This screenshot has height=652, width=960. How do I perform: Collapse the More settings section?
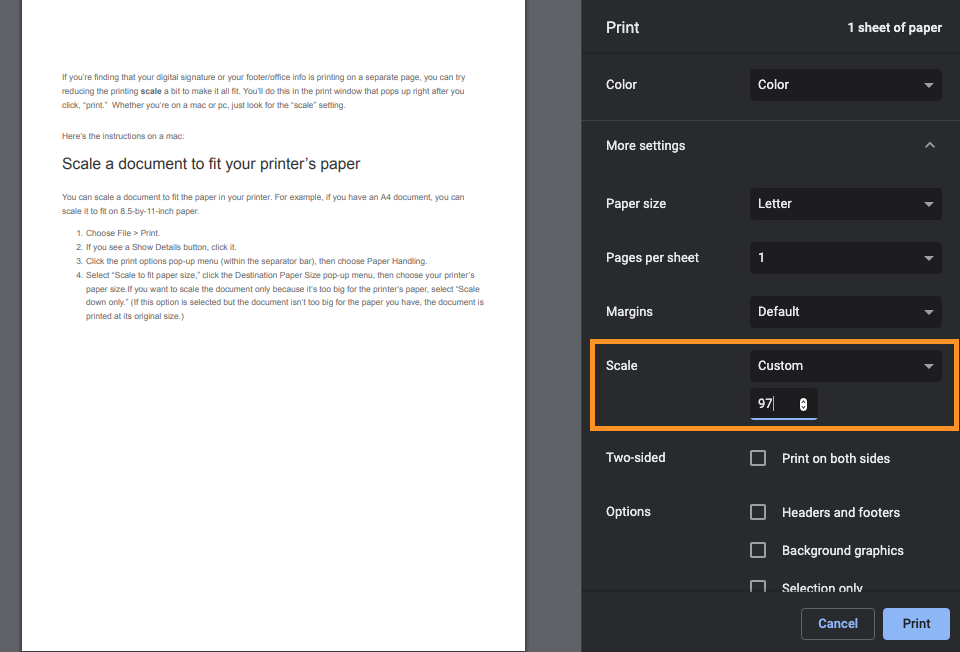tap(929, 145)
